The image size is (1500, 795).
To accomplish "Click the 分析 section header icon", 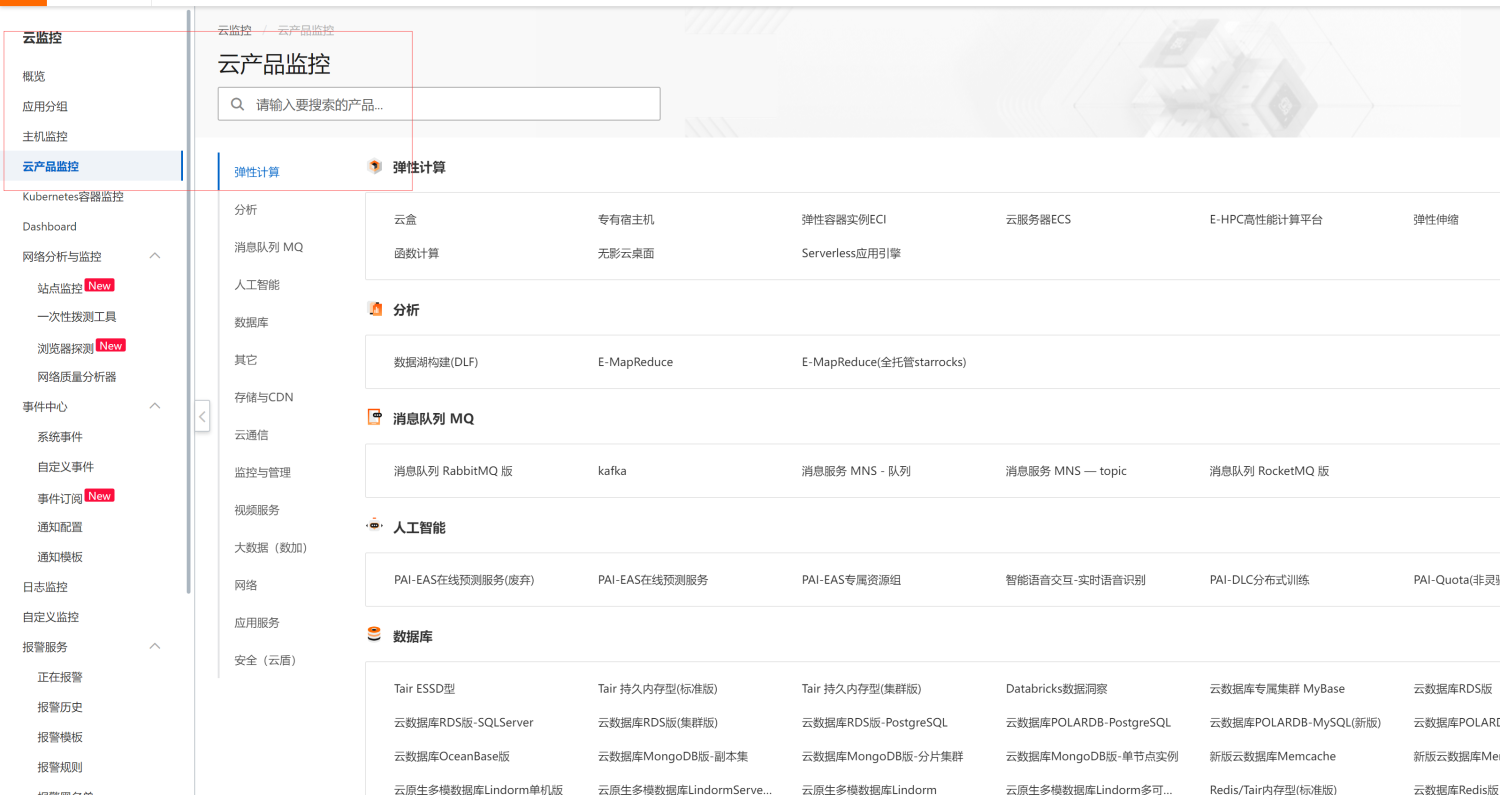I will (x=375, y=309).
